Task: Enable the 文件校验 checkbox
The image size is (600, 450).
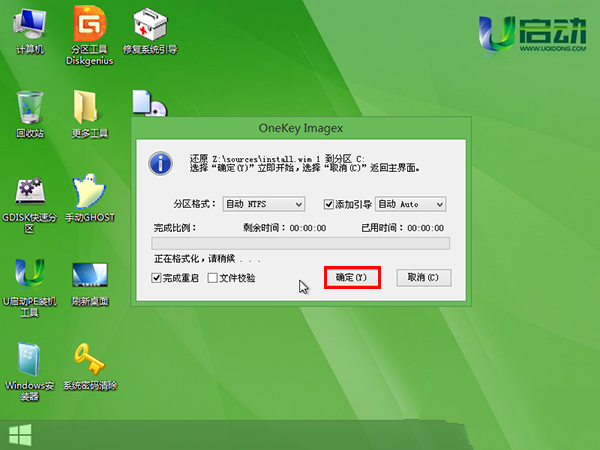Action: point(213,278)
